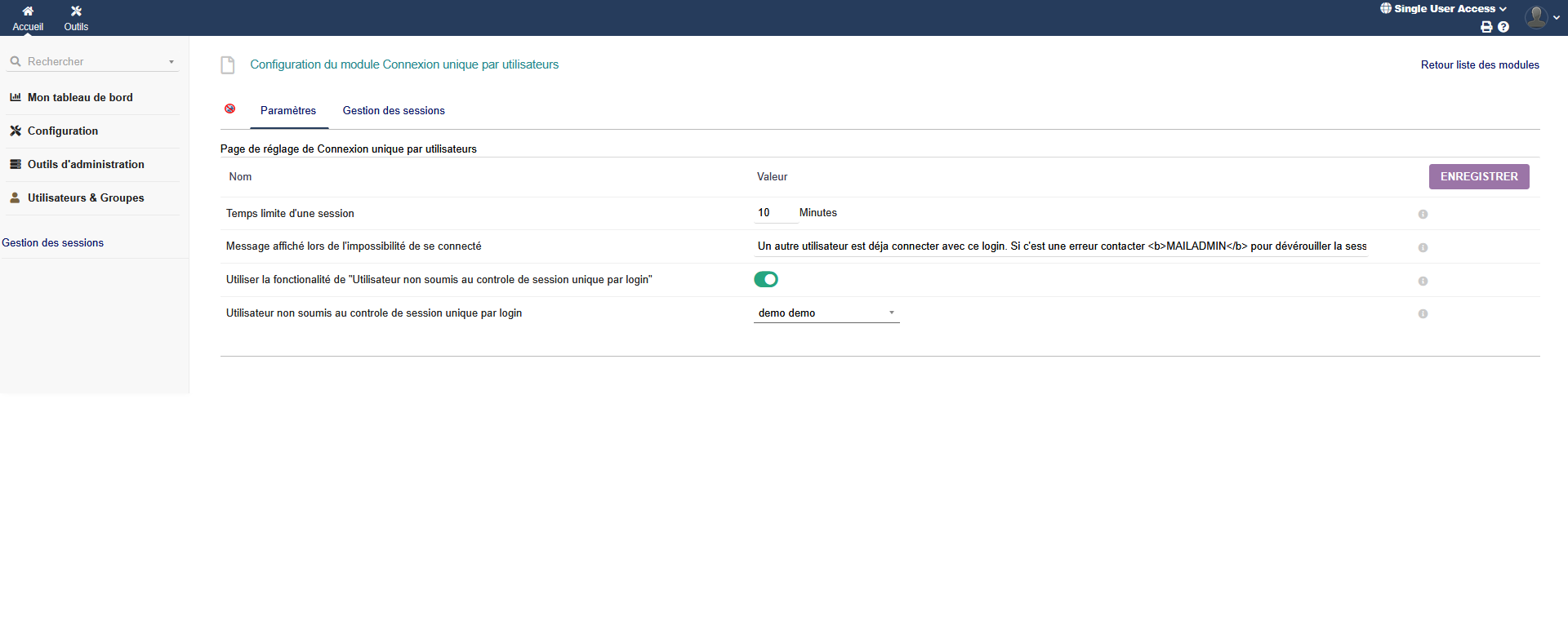Open the demo demo user dropdown
Image resolution: width=1568 pixels, height=630 pixels.
tap(826, 313)
